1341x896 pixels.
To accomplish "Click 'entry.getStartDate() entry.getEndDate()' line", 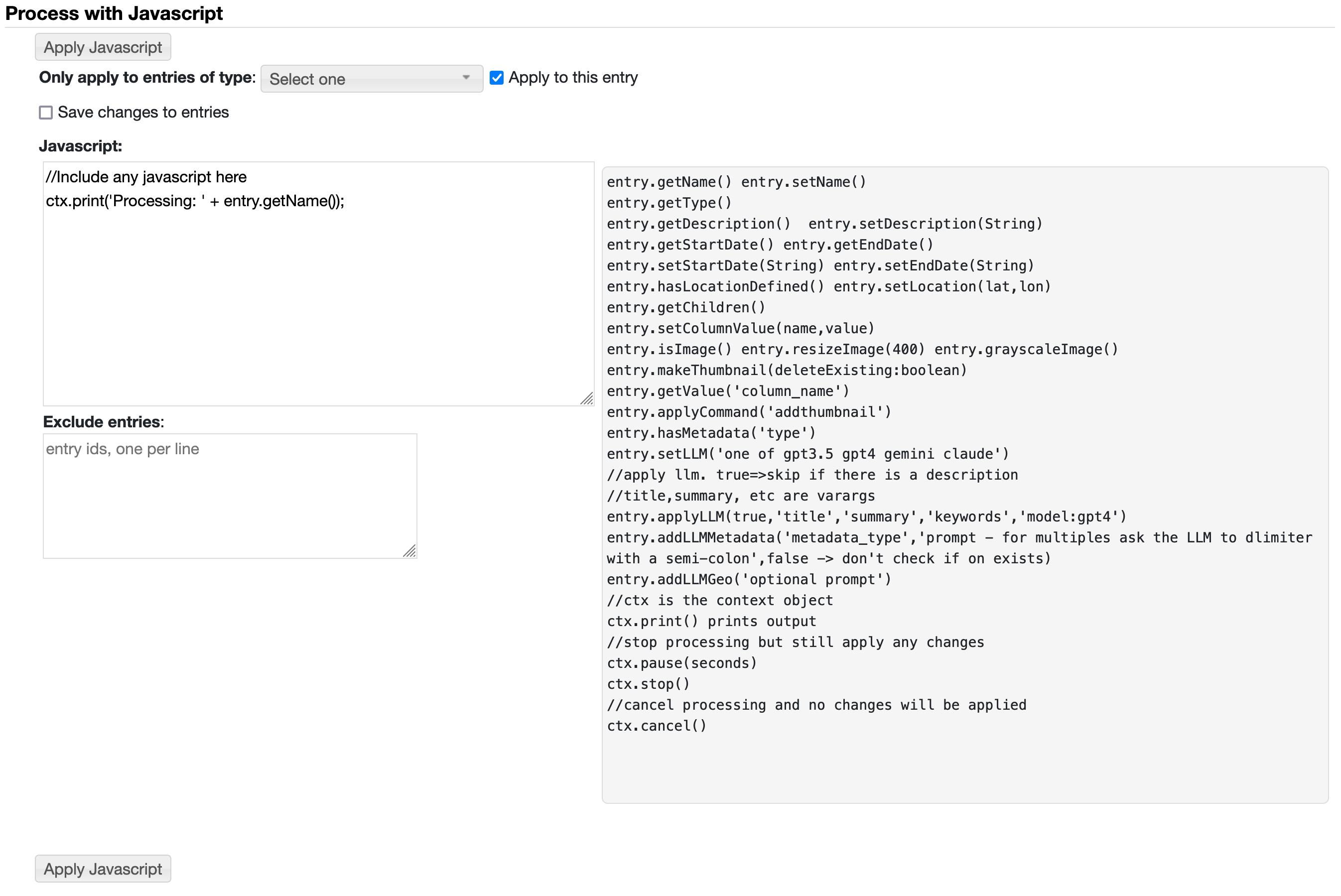I will (x=770, y=245).
